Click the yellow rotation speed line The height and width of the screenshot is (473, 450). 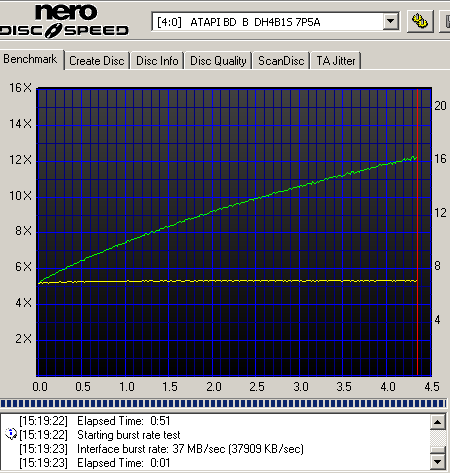(x=228, y=281)
